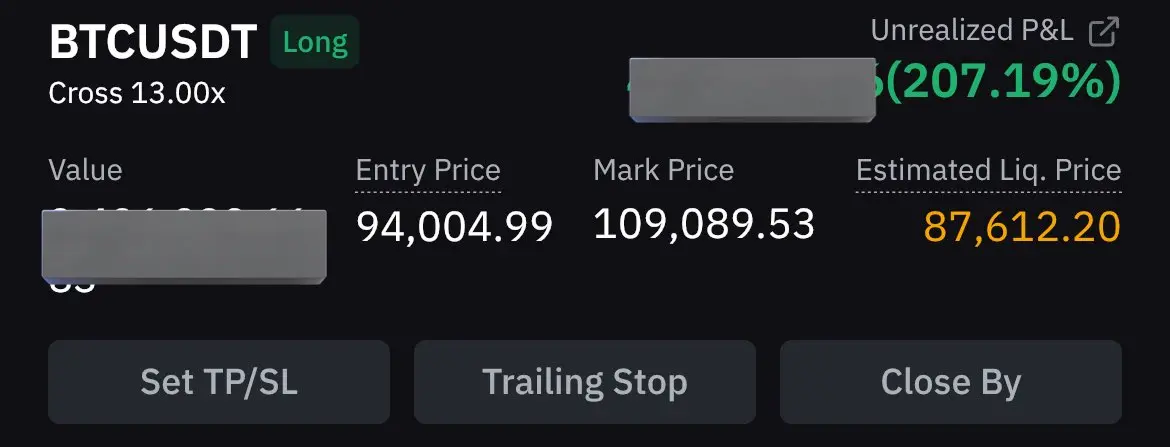Open the Unrealized P&L share icon
Screen dimensions: 1170x447
pos(1104,32)
